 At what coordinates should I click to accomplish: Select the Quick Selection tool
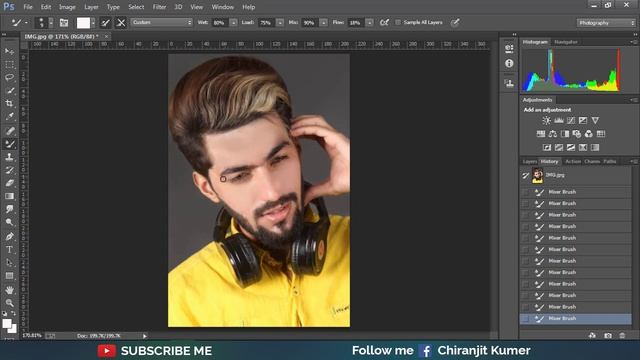tap(9, 90)
